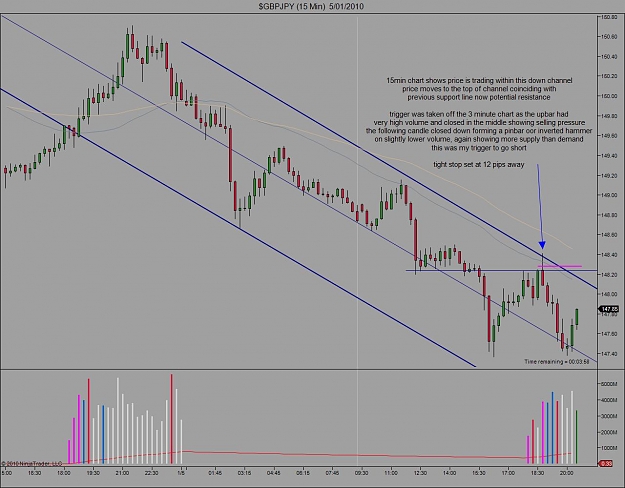
Task: Click the 150.80 price axis label
Action: pyautogui.click(x=609, y=17)
